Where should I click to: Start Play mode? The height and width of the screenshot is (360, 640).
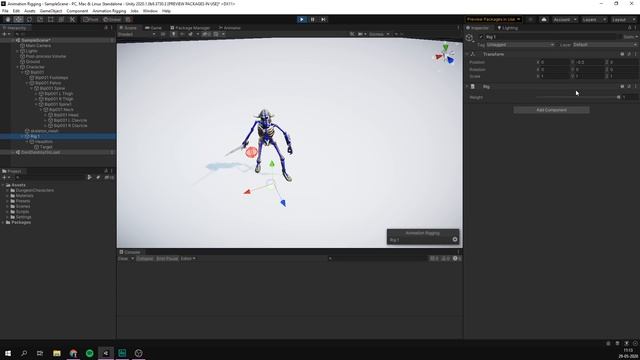(x=302, y=19)
